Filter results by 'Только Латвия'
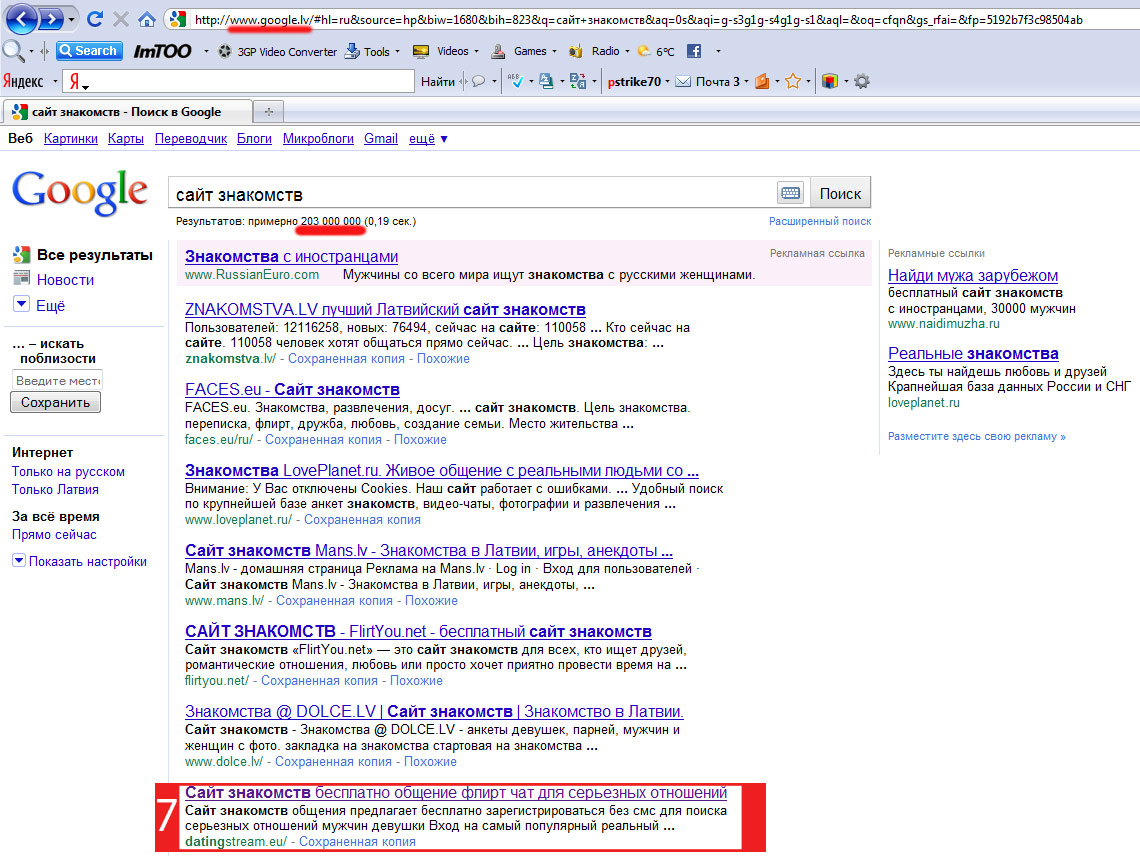 55,489
